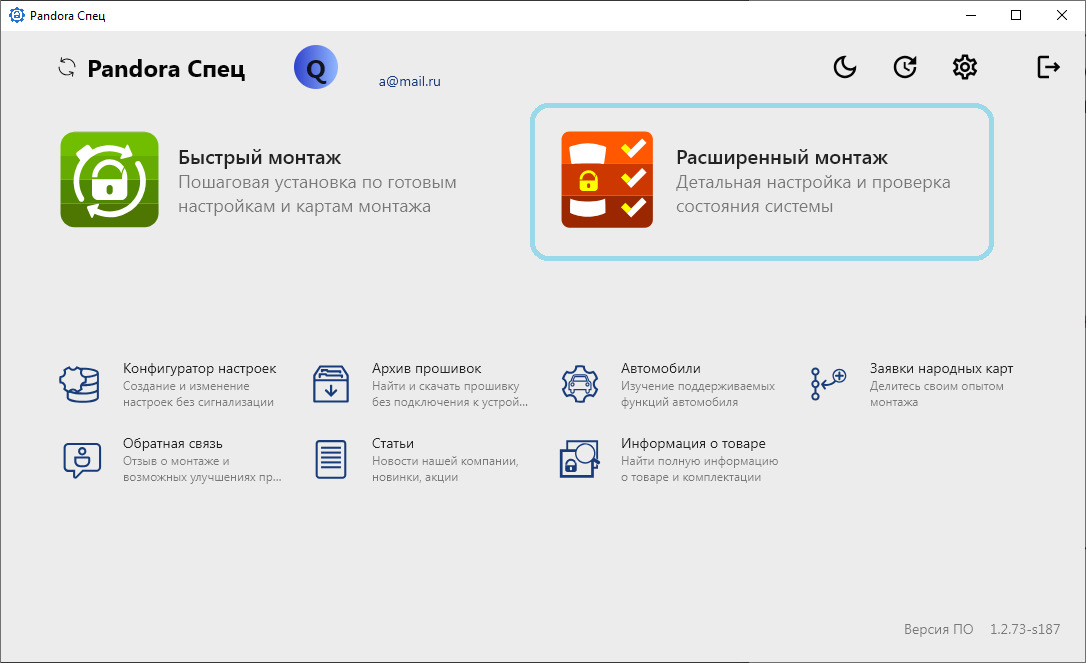This screenshot has height=663, width=1086.
Task: Click the Автомобили car gear icon
Action: pos(579,384)
